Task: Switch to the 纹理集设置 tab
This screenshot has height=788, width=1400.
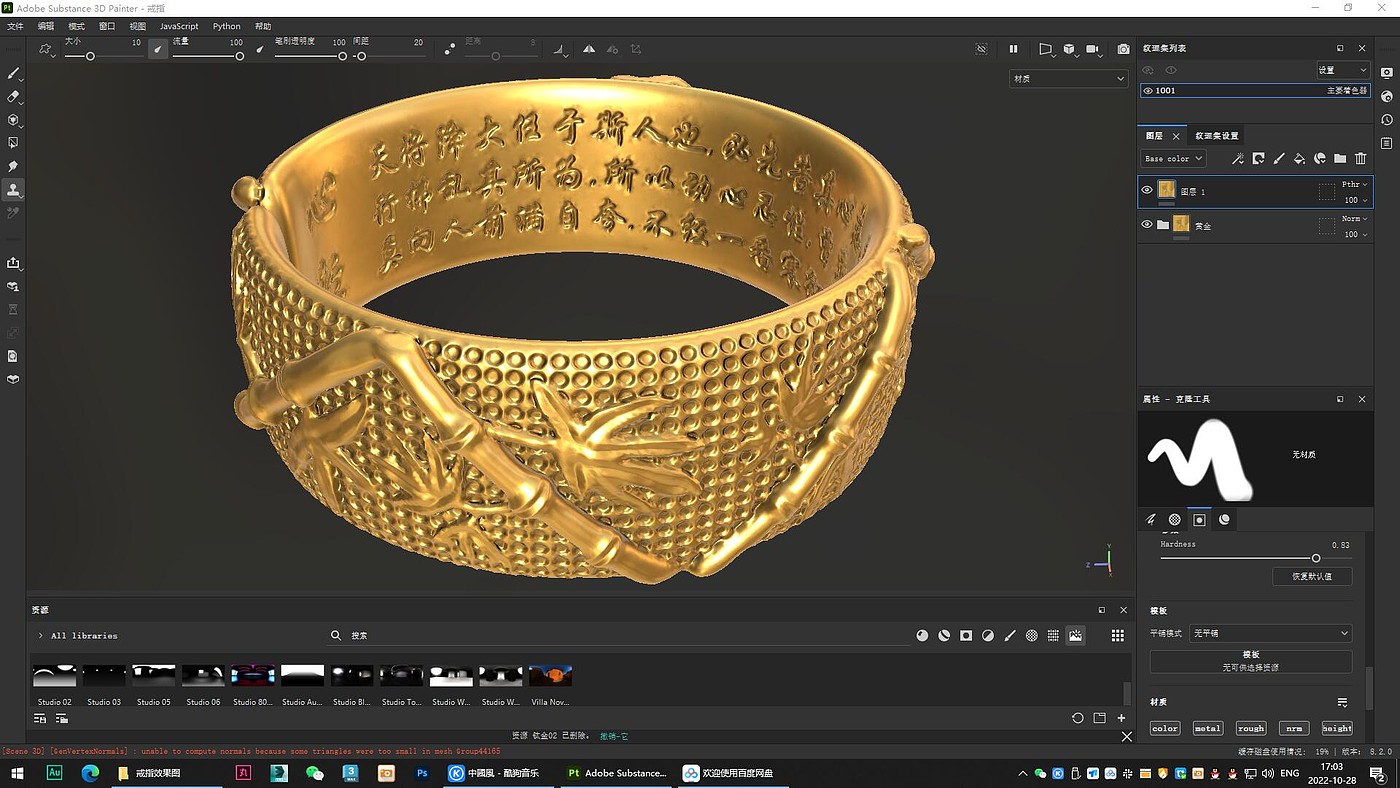Action: tap(1216, 136)
